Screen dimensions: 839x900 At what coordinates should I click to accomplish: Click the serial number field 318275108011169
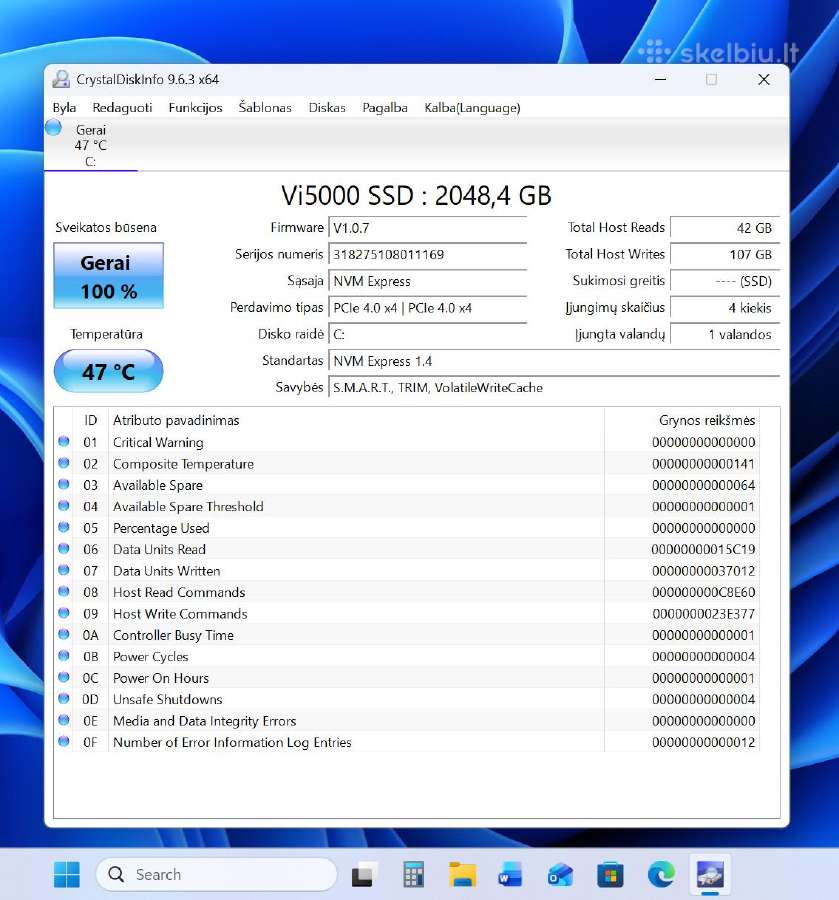click(428, 254)
